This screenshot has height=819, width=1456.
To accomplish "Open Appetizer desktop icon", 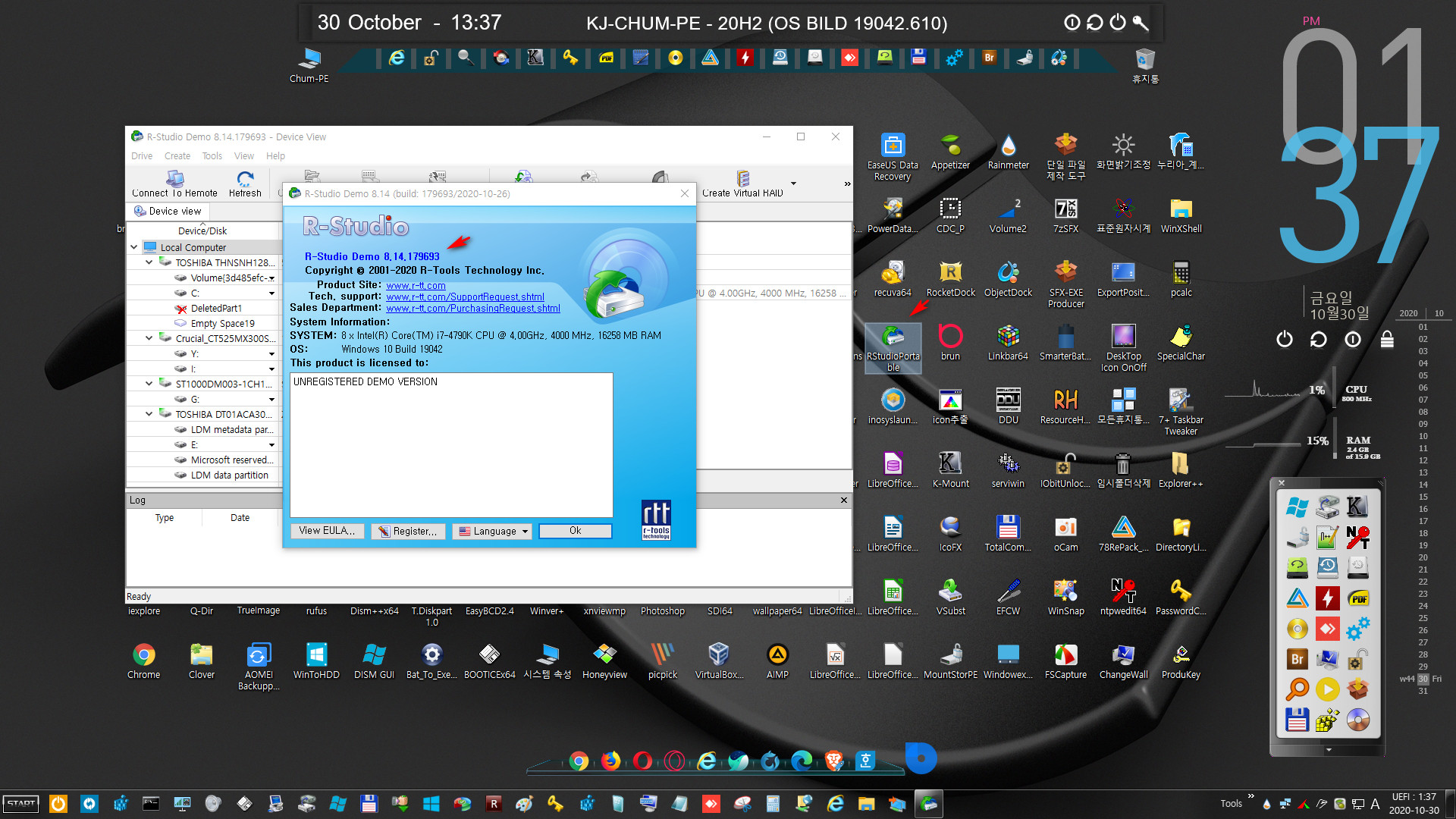I will pyautogui.click(x=950, y=152).
